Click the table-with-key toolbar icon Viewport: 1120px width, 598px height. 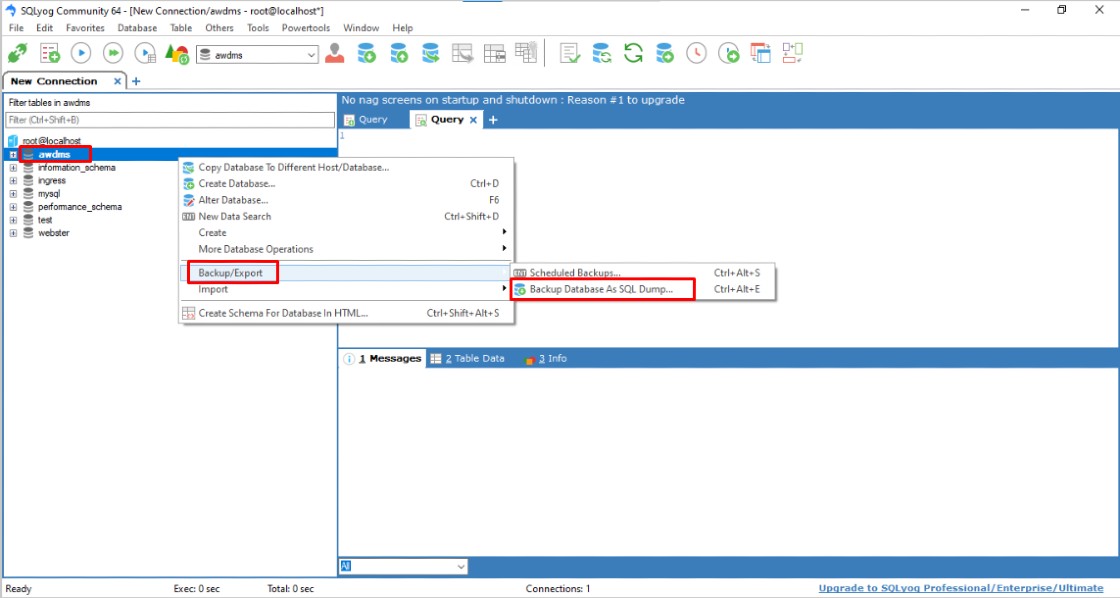(494, 54)
